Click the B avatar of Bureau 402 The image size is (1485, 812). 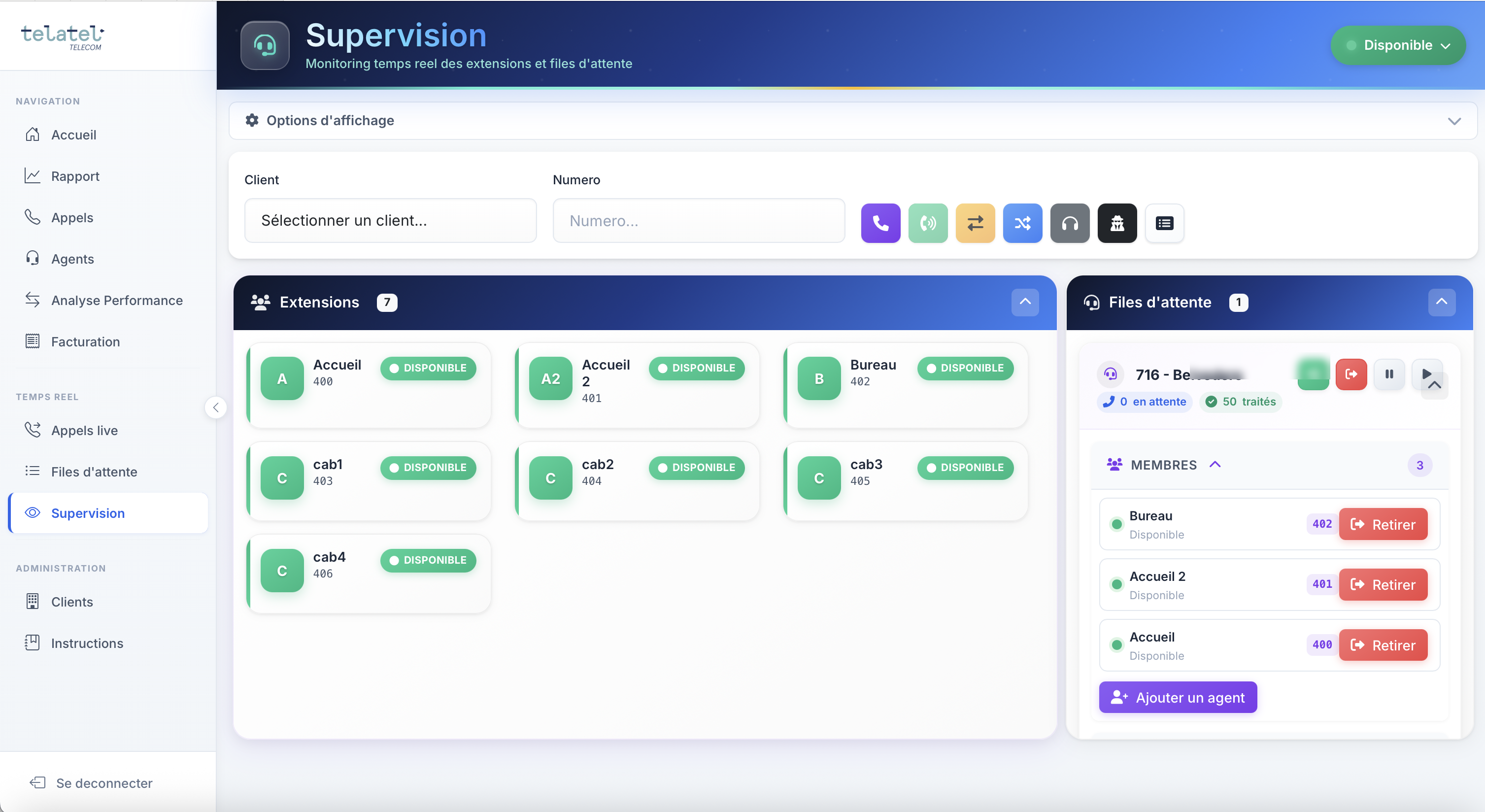click(818, 378)
